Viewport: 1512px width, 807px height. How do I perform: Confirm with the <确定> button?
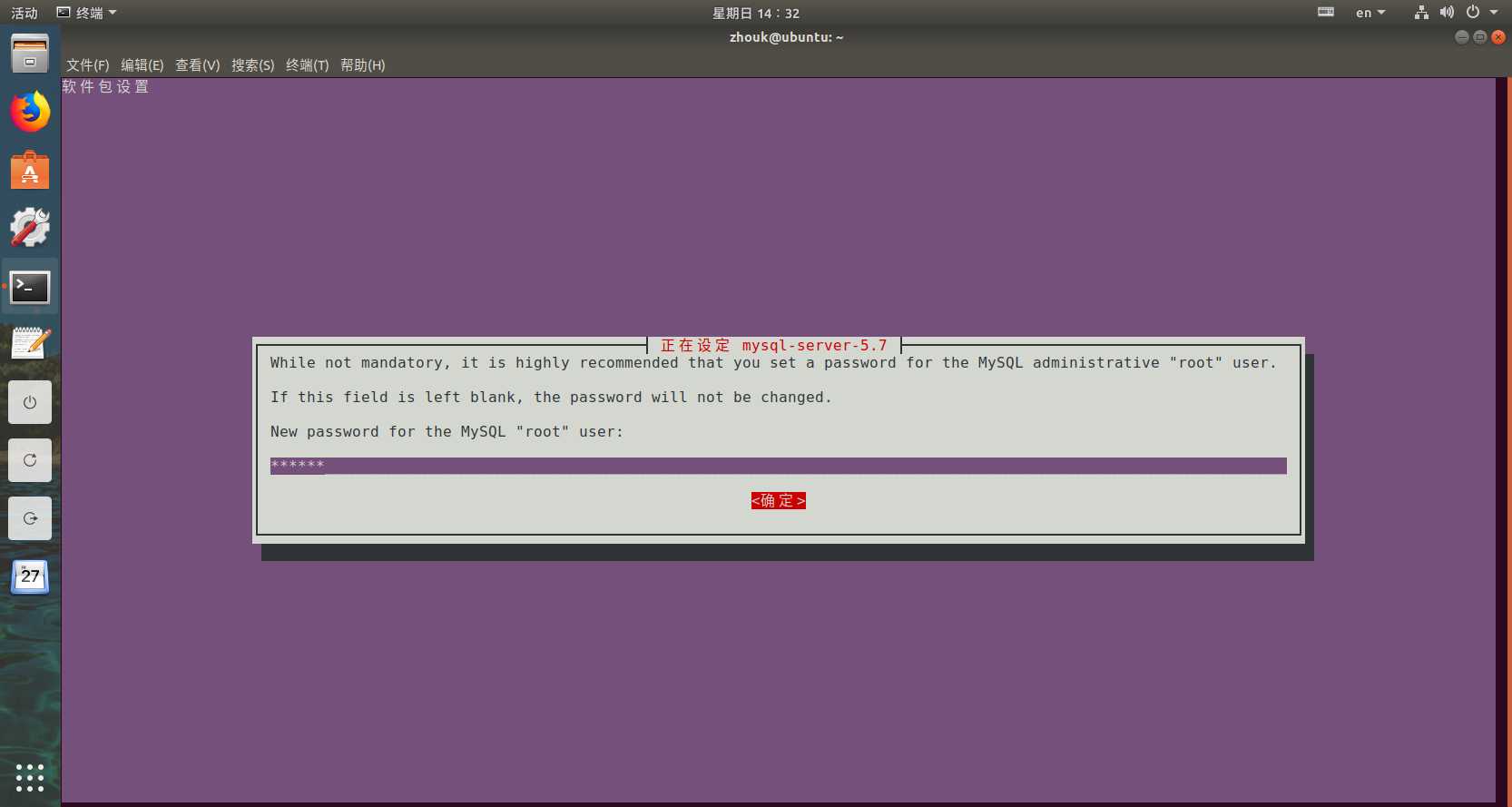(x=779, y=501)
